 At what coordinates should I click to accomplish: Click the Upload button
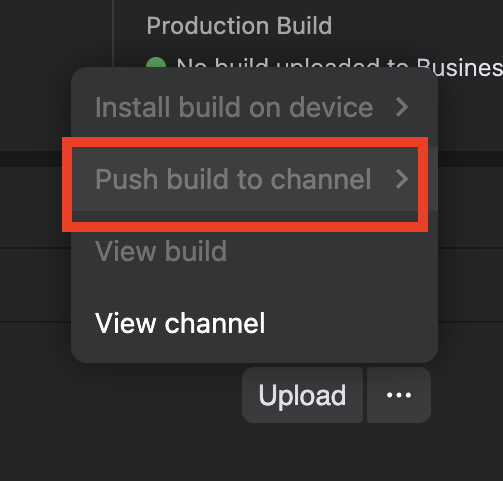click(302, 395)
